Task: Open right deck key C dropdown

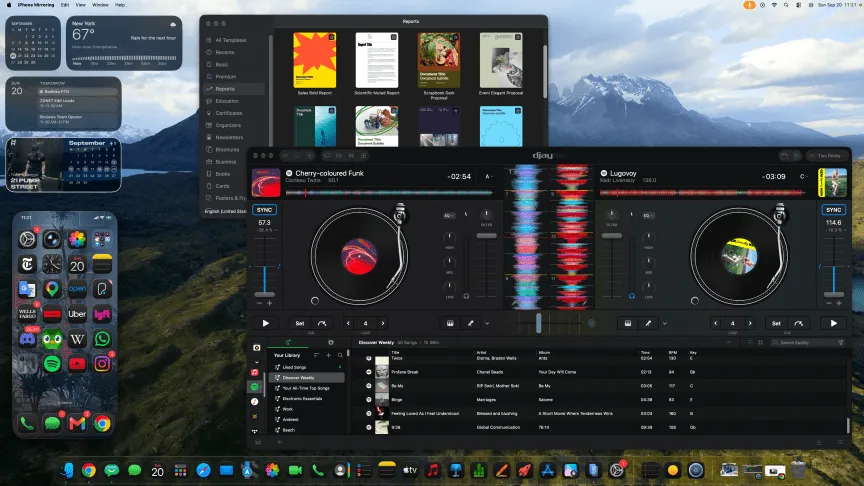Action: point(803,176)
